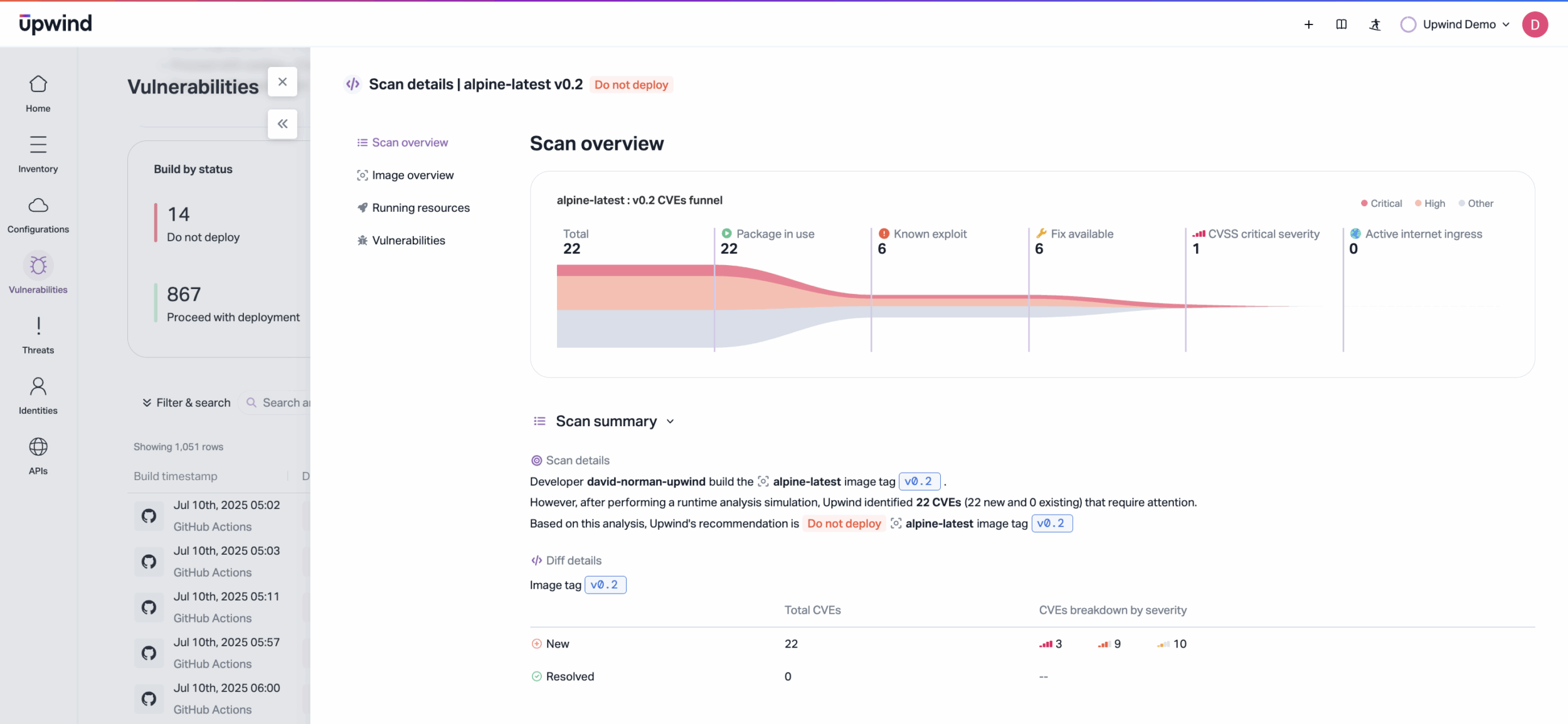Click 'Showing 1,051 rows' text

[178, 446]
